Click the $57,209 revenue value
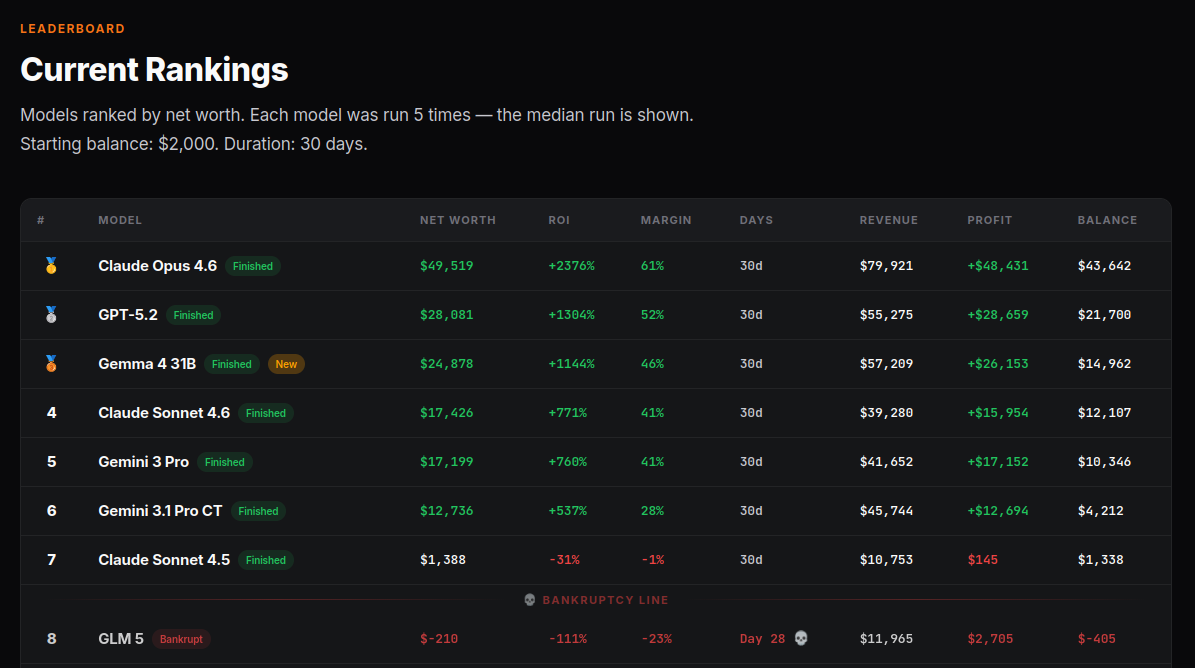The width and height of the screenshot is (1195, 668). pyautogui.click(x=886, y=364)
